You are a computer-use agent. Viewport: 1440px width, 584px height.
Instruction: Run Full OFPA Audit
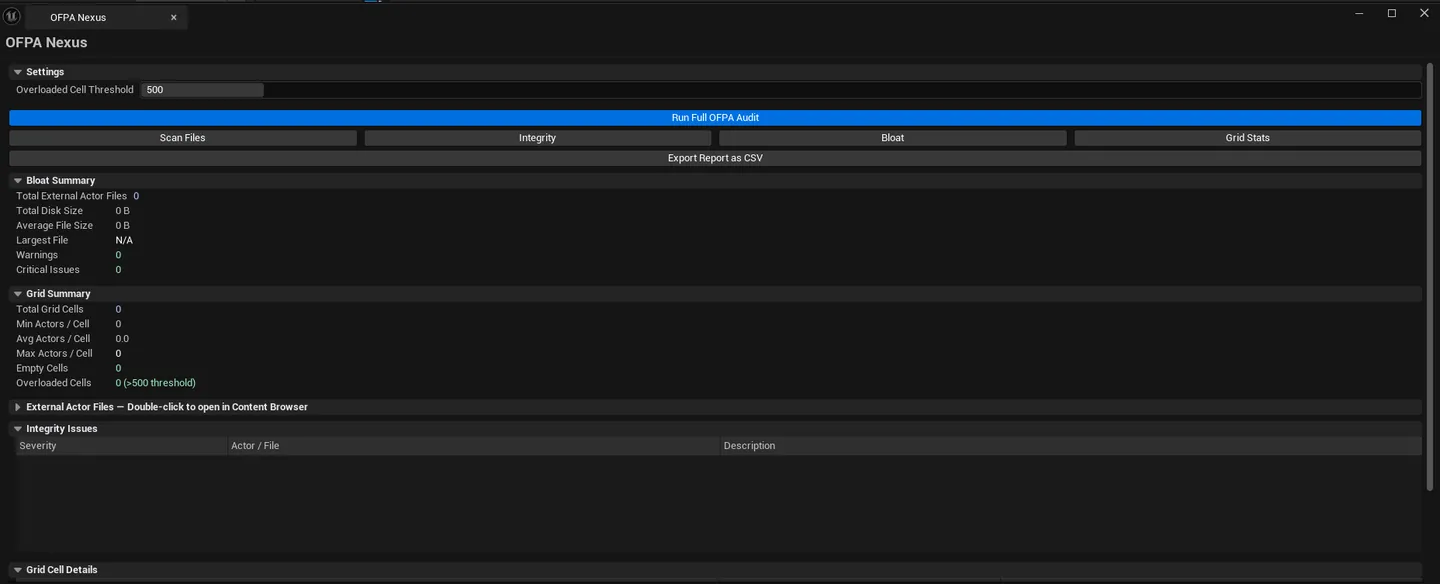pyautogui.click(x=715, y=118)
